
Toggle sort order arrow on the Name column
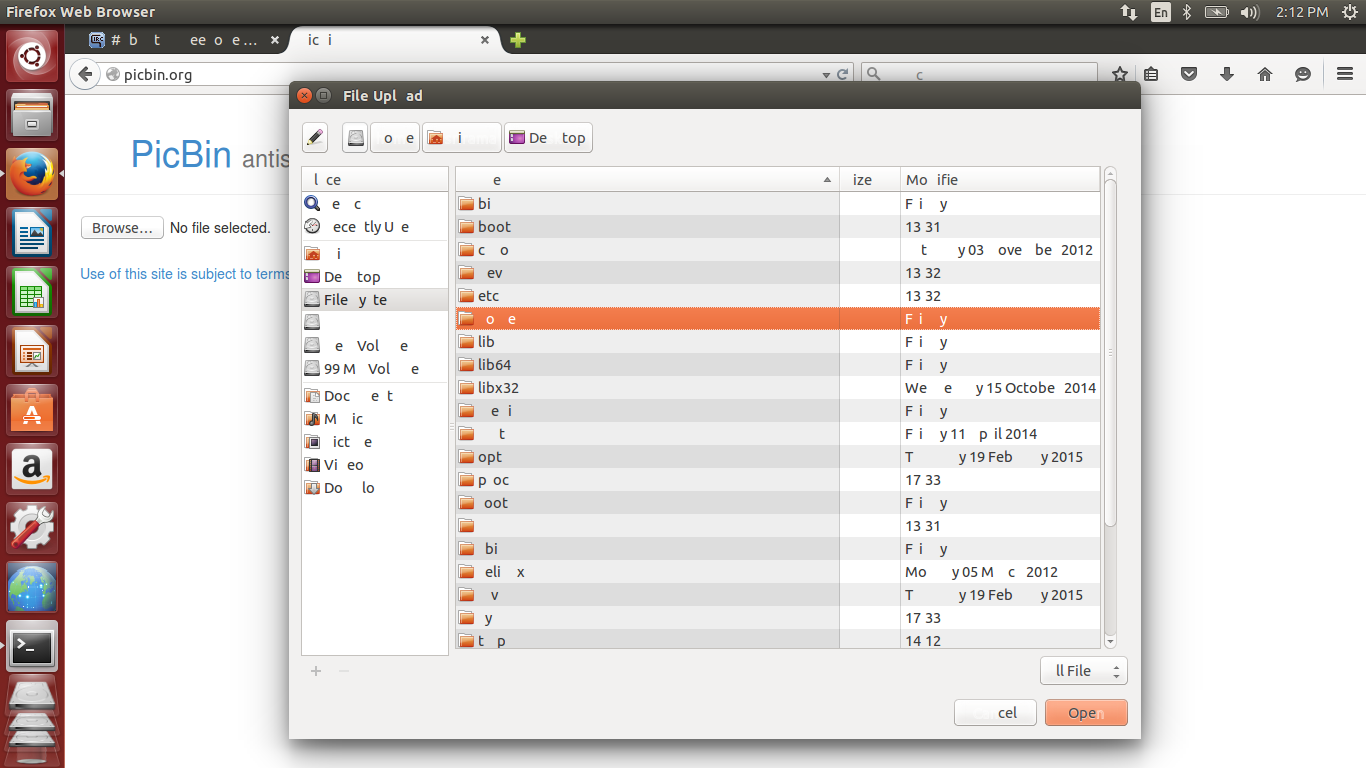[x=827, y=180]
